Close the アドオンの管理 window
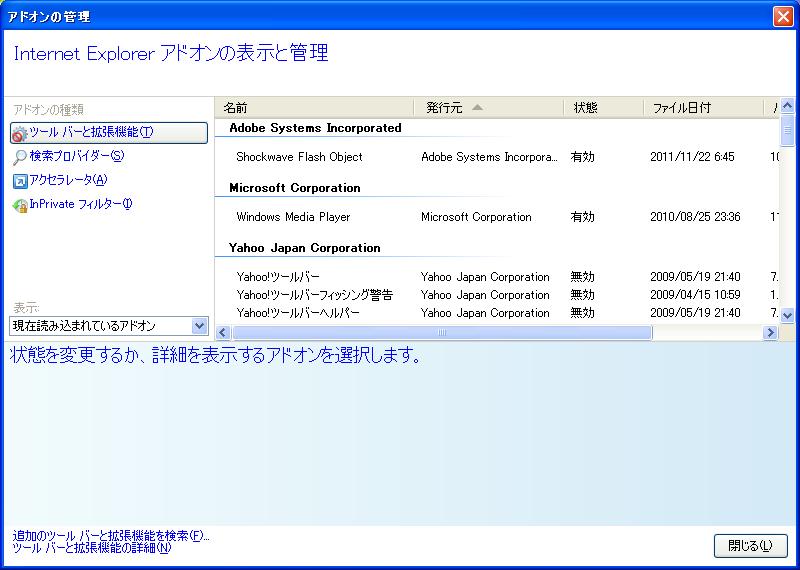The height and width of the screenshot is (570, 800). [783, 16]
